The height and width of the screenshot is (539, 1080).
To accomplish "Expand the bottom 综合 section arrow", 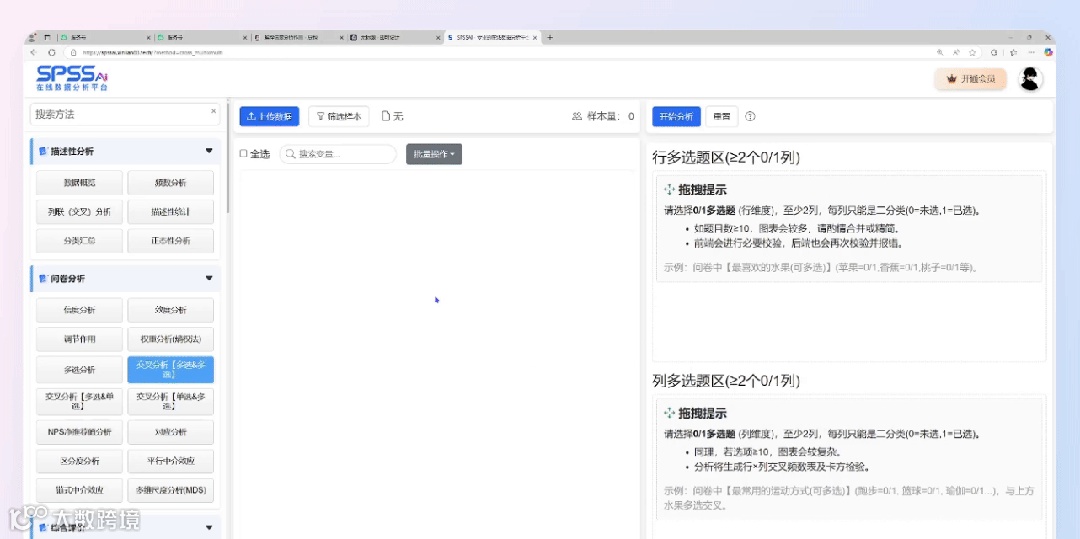I will pos(209,528).
